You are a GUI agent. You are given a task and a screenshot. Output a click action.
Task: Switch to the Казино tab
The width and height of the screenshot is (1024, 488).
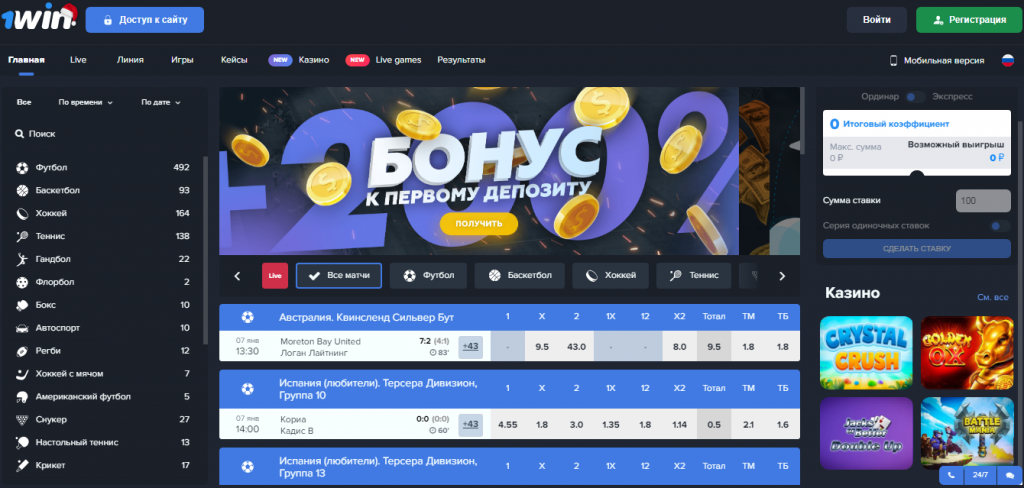tap(313, 60)
